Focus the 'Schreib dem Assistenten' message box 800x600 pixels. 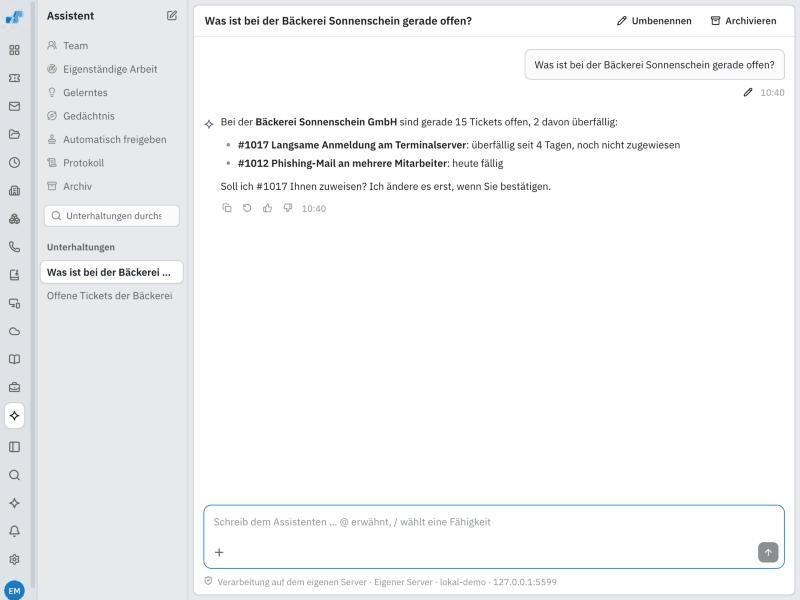point(494,536)
